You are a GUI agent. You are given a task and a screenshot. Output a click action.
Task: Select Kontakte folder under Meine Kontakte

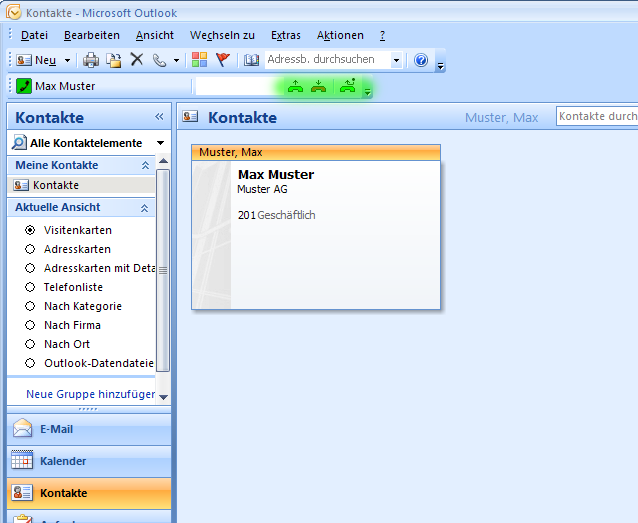(81, 185)
